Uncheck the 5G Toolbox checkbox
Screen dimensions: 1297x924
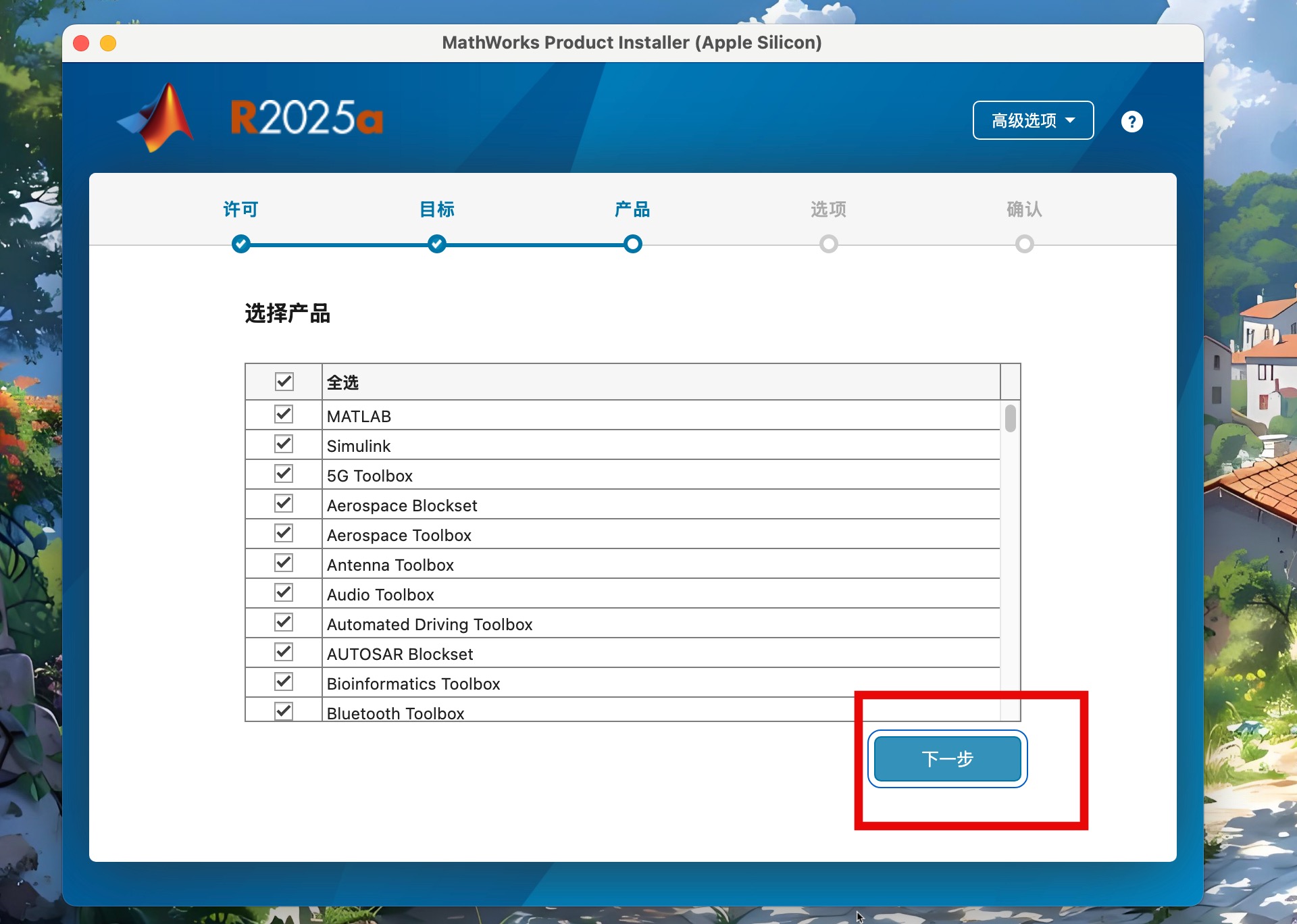284,474
